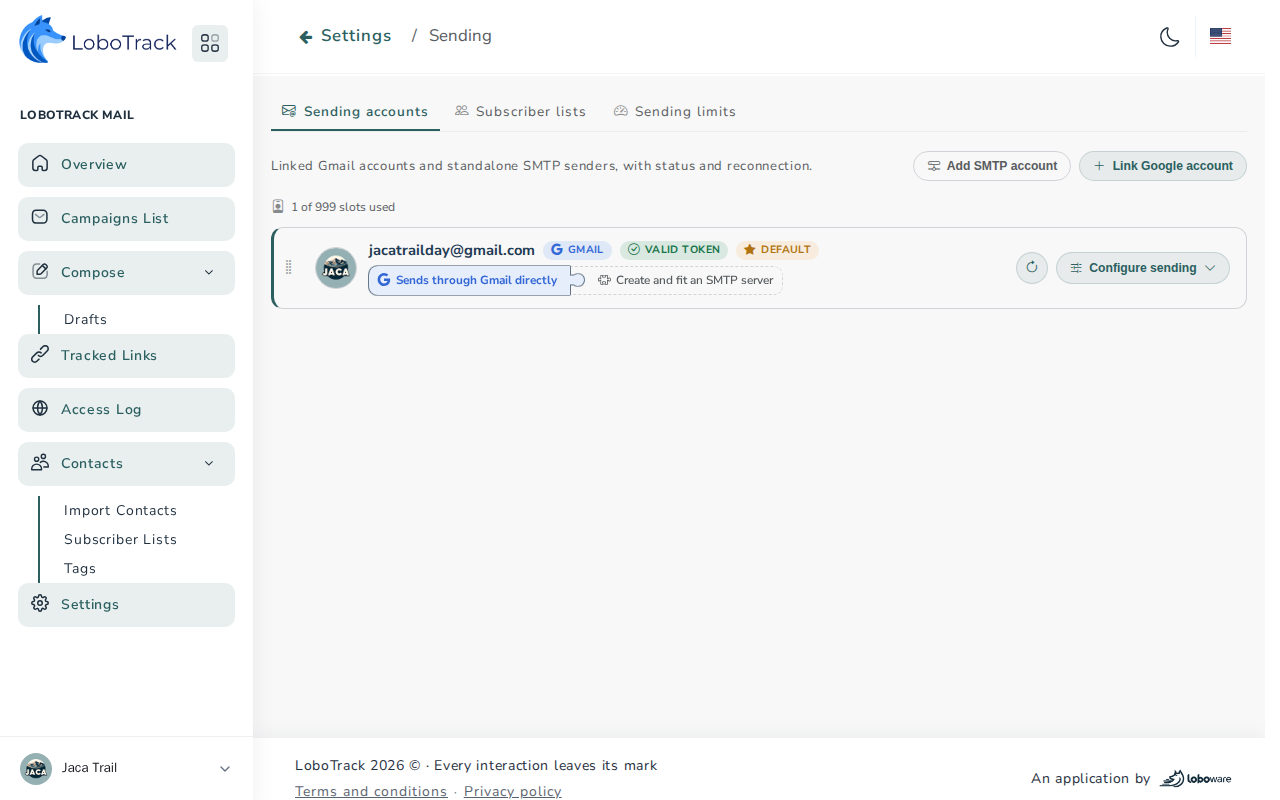
Task: Click the VALID TOKEN status badge
Action: click(x=674, y=250)
